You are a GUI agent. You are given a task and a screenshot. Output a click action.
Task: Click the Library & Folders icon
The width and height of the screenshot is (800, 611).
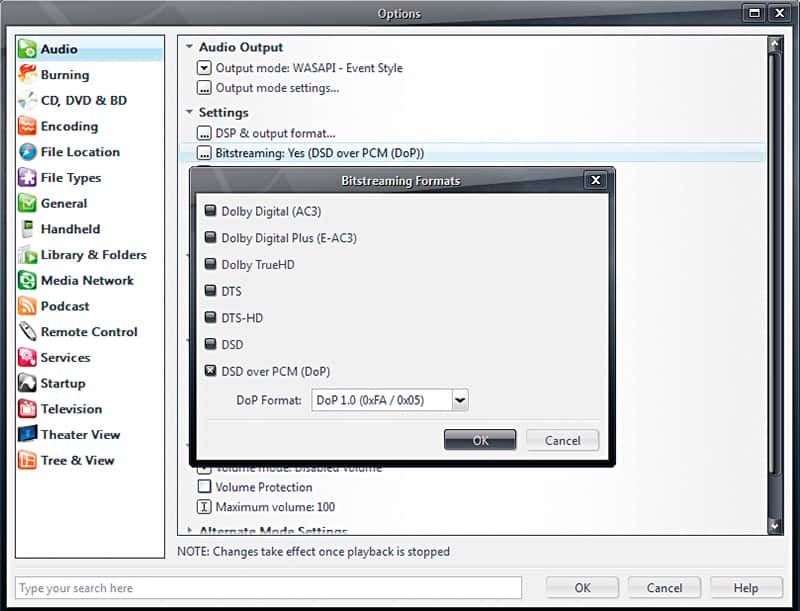[x=28, y=254]
